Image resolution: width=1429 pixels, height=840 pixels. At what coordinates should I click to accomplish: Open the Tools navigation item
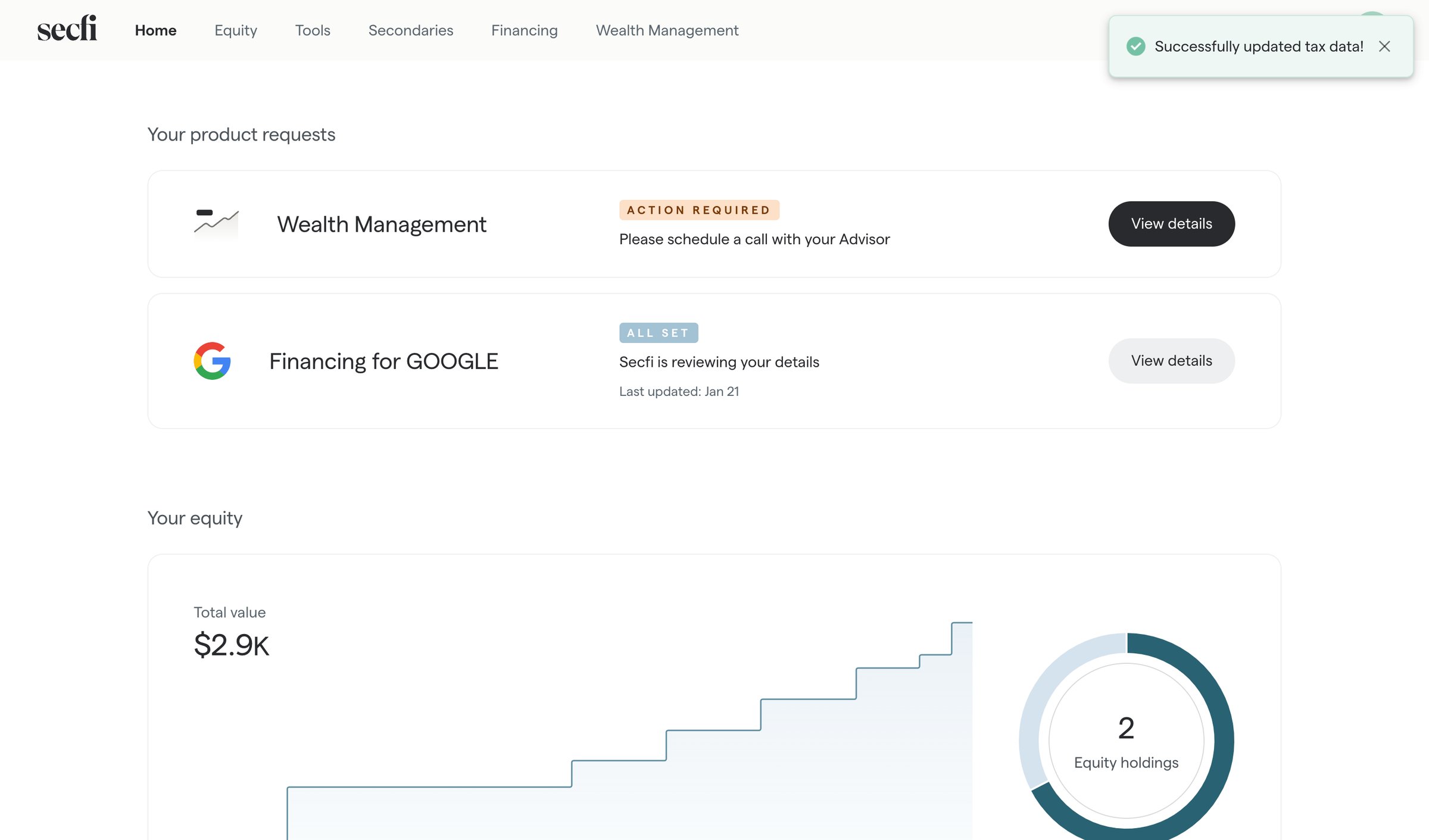pyautogui.click(x=313, y=30)
